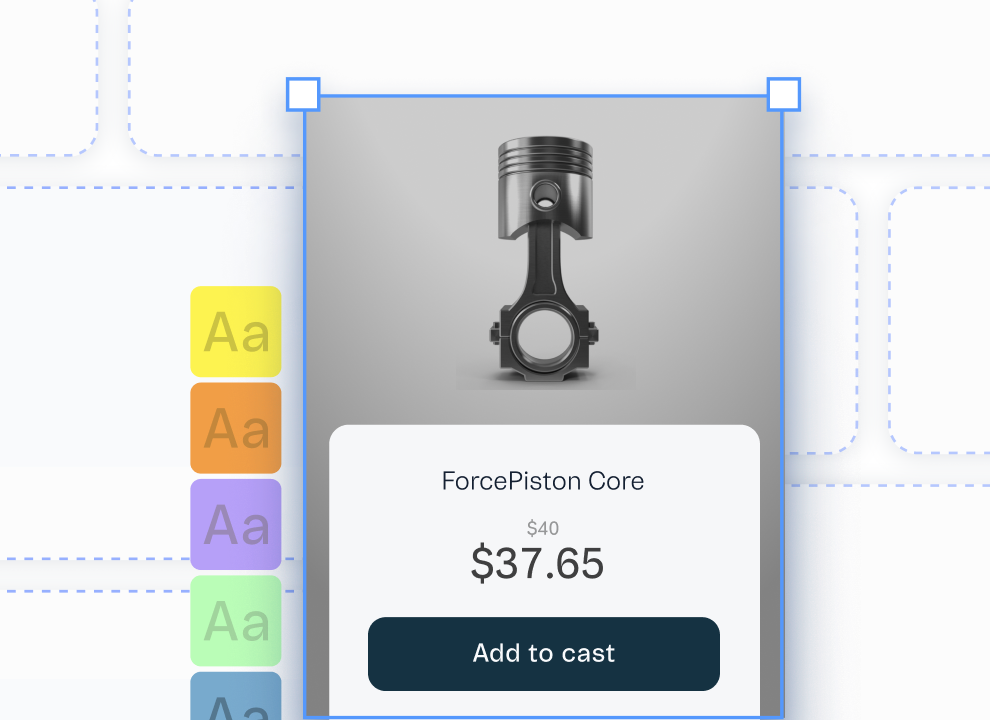Select the blue Aa text style swatch
The image size is (990, 720).
coord(236,698)
